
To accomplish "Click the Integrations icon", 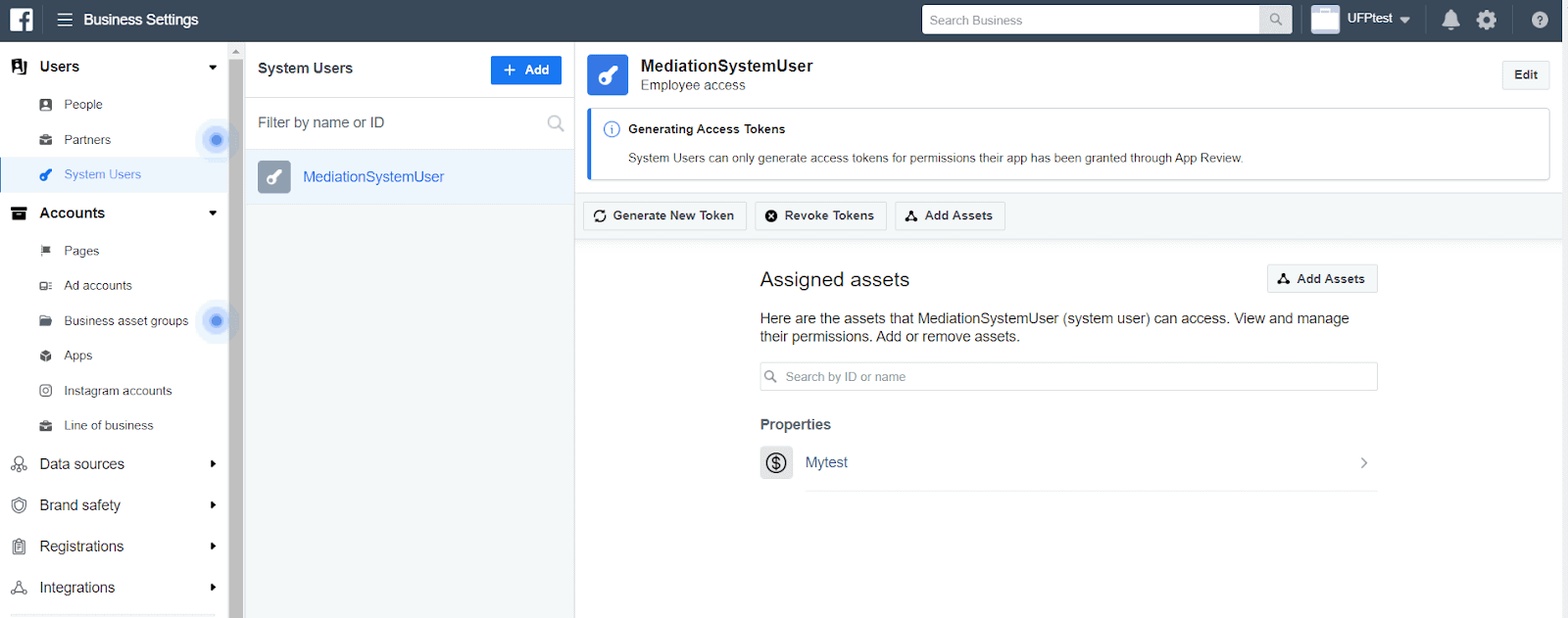I will [19, 588].
